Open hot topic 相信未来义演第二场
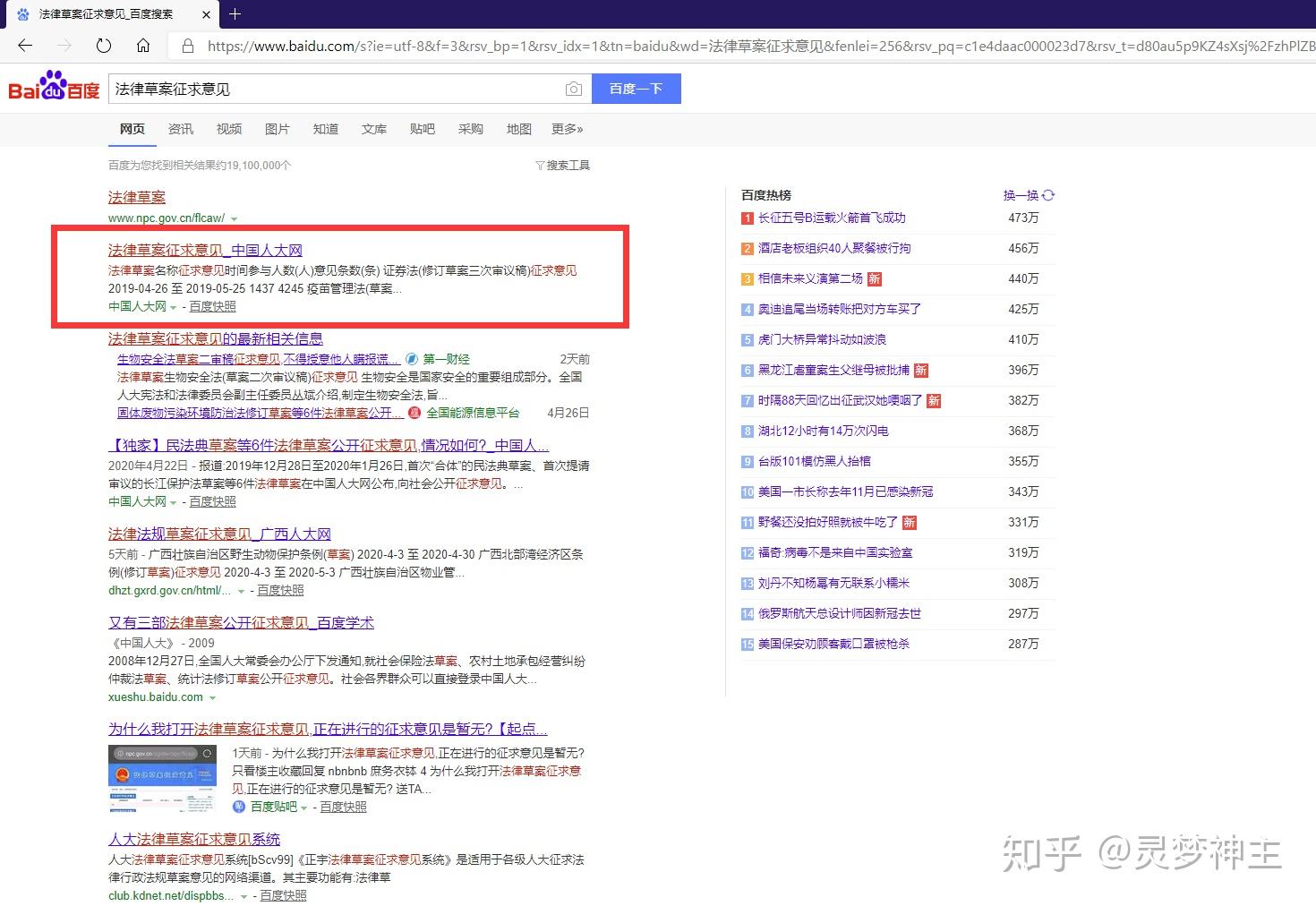Viewport: 1316px width, 906px height. point(810,278)
